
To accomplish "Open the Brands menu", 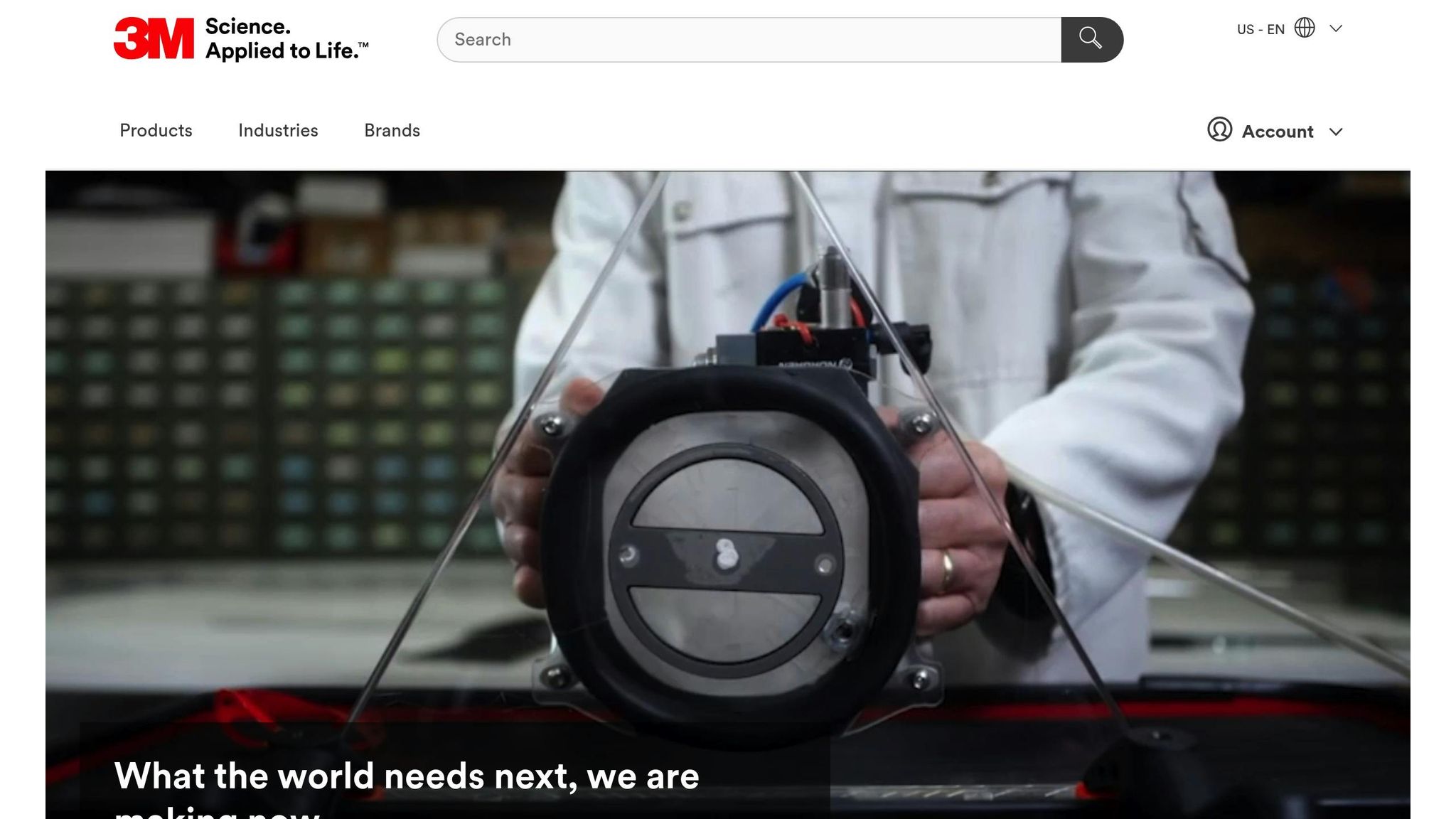I will [392, 131].
